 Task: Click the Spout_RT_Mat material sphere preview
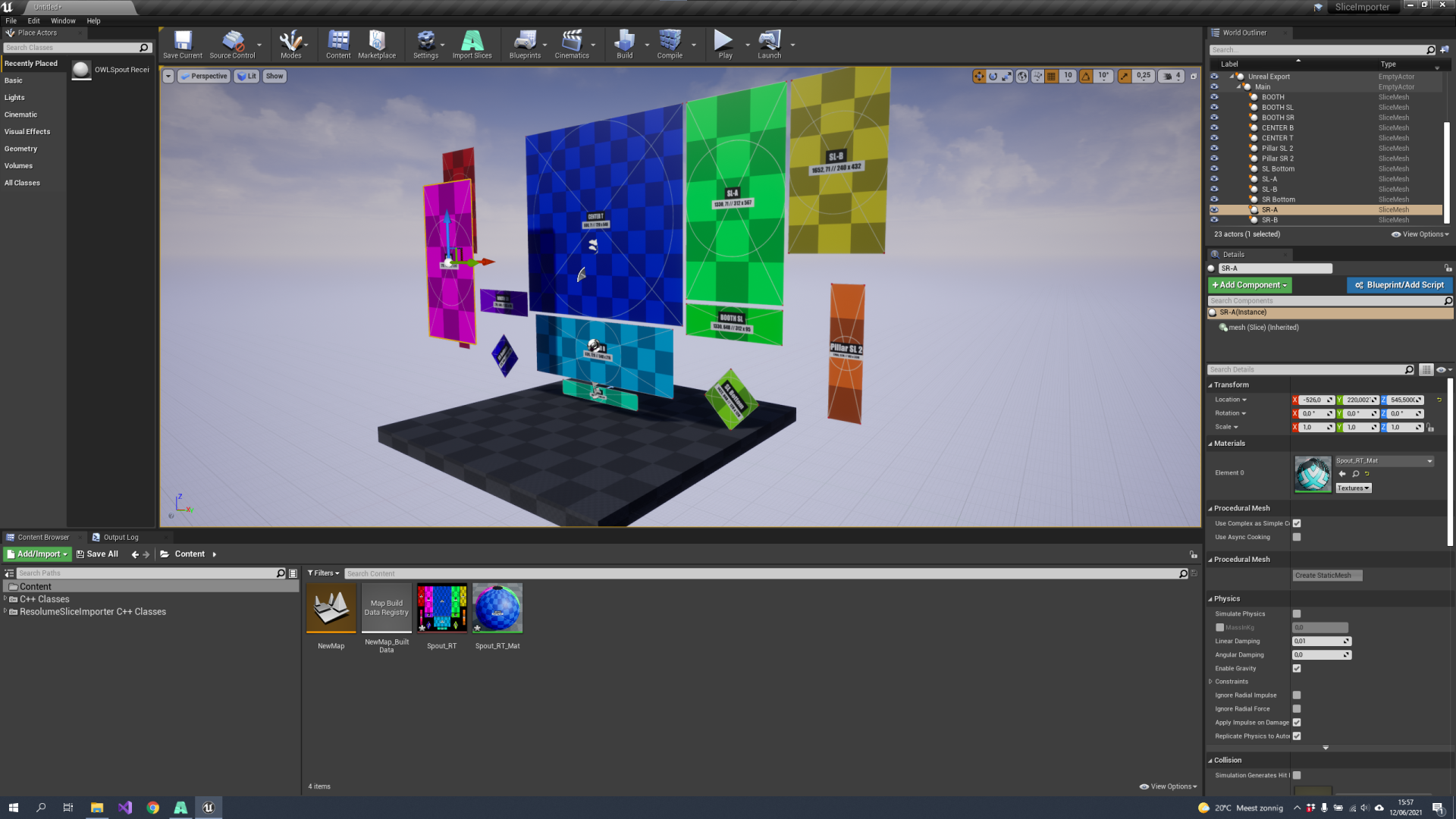pos(1313,473)
